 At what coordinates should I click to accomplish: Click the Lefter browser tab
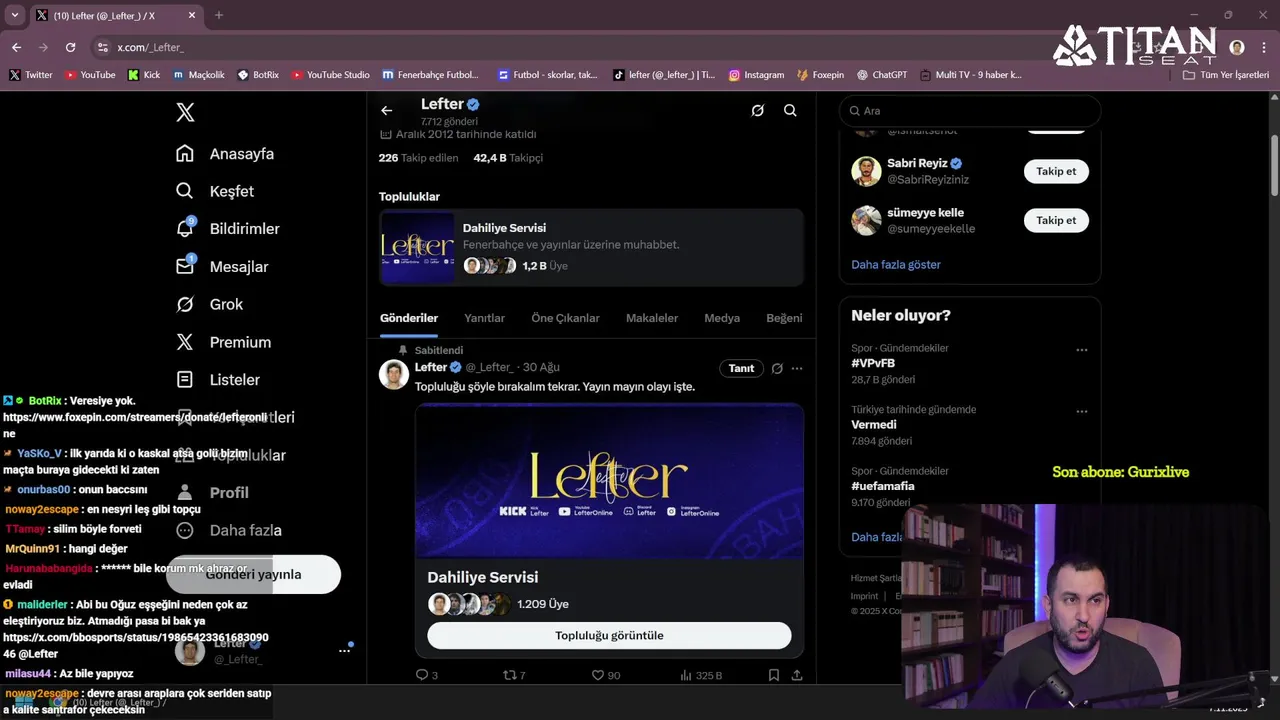click(114, 15)
